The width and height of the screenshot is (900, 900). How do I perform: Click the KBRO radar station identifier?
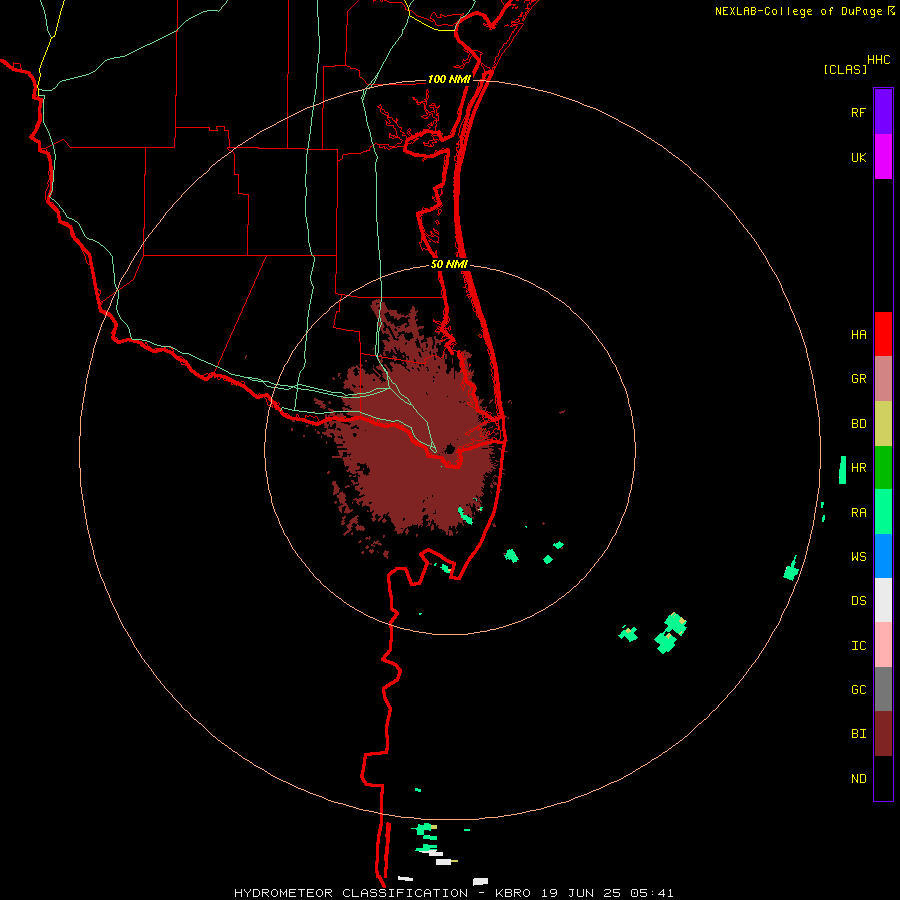513,893
